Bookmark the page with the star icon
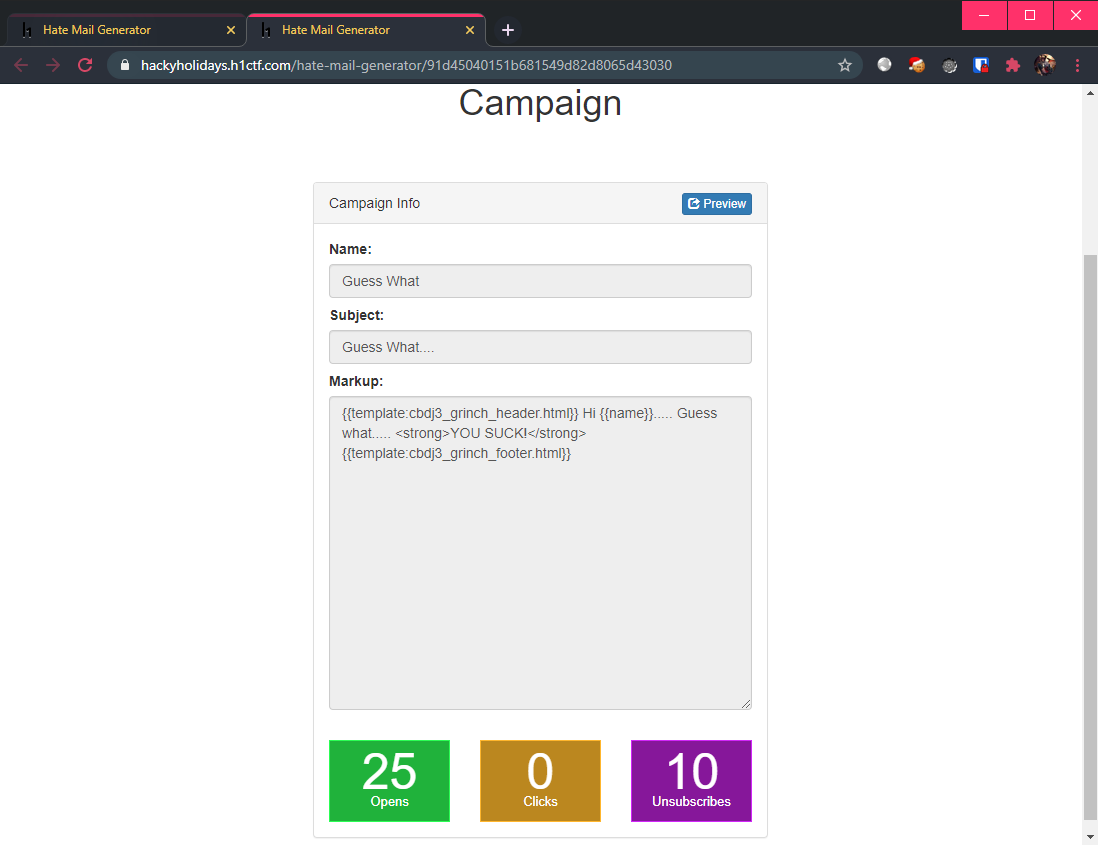 tap(845, 65)
